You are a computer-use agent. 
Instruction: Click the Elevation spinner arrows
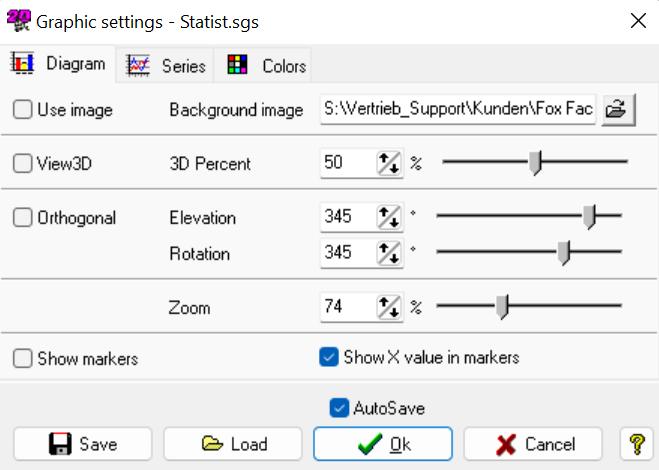click(387, 217)
